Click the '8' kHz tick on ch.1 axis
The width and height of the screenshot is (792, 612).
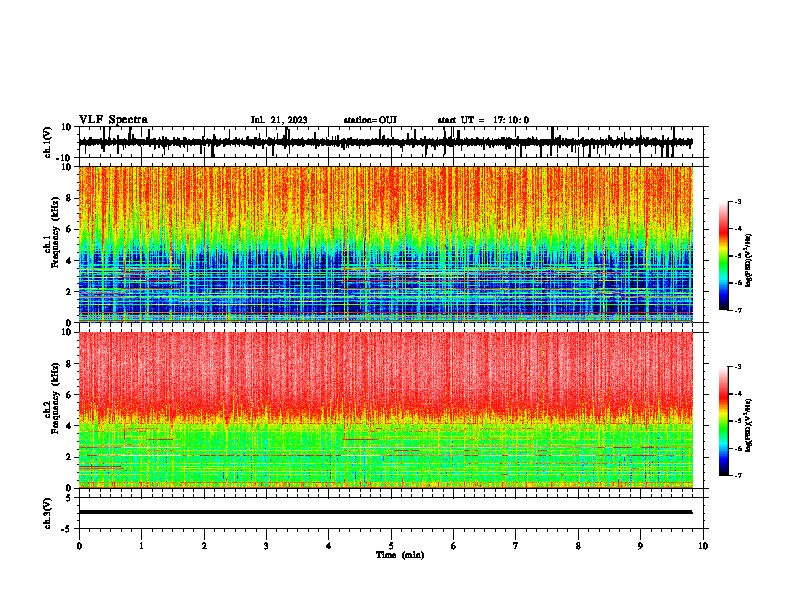click(x=70, y=198)
